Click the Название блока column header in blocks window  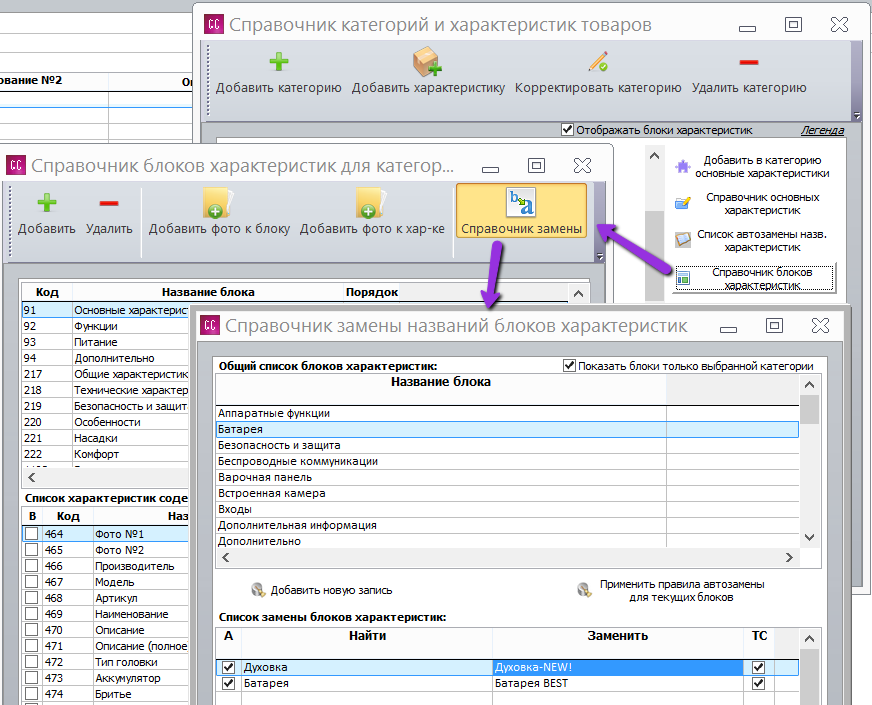(x=208, y=292)
